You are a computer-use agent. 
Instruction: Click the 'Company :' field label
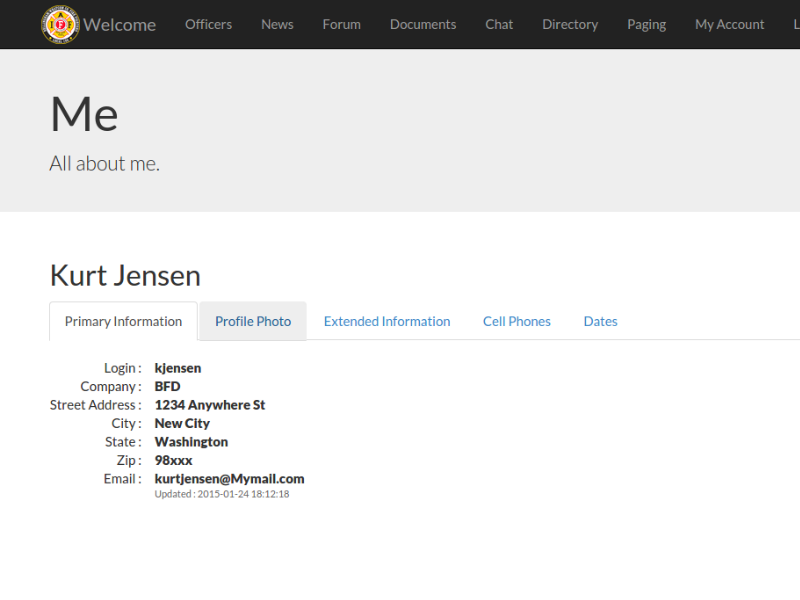(x=111, y=387)
